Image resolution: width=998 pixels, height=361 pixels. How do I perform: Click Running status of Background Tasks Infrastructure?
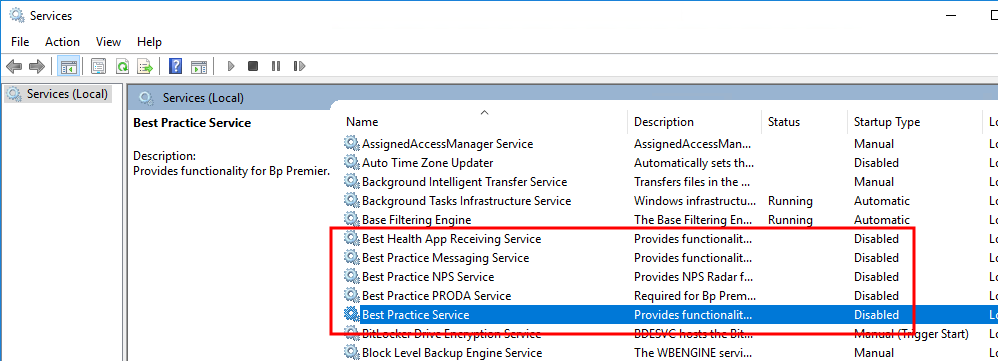[x=791, y=201]
